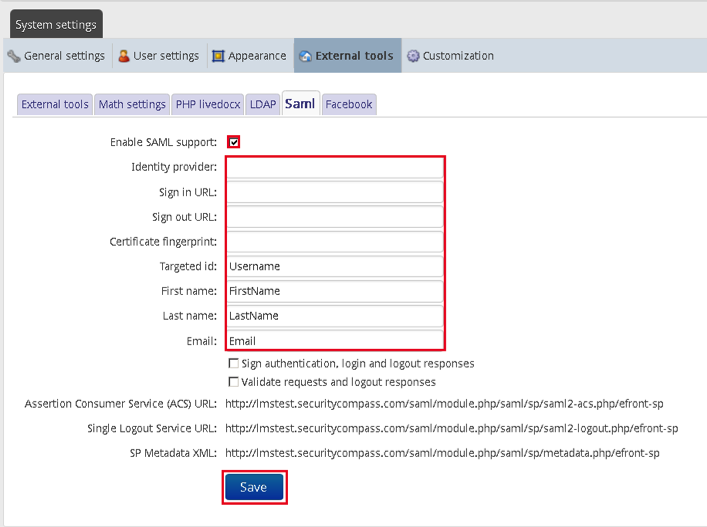This screenshot has height=527, width=707.
Task: Click the Certificate fingerprint text box
Action: (x=335, y=242)
